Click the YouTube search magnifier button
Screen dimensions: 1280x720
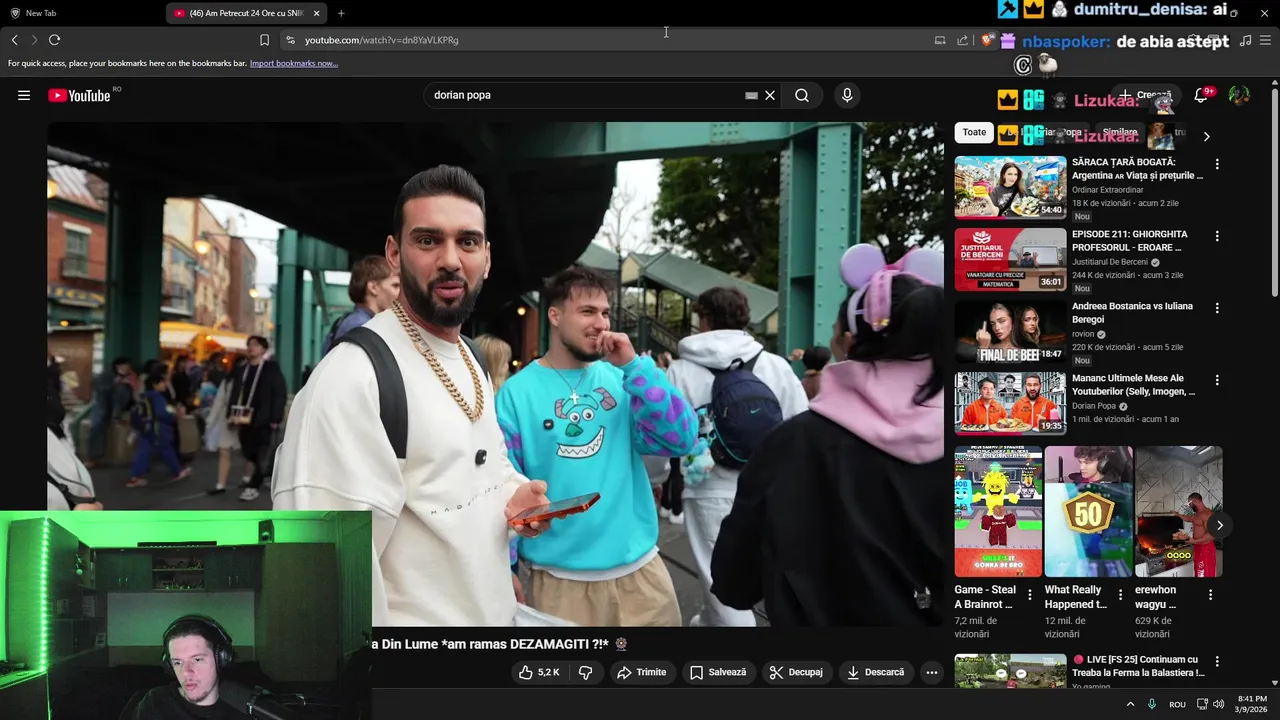[802, 95]
